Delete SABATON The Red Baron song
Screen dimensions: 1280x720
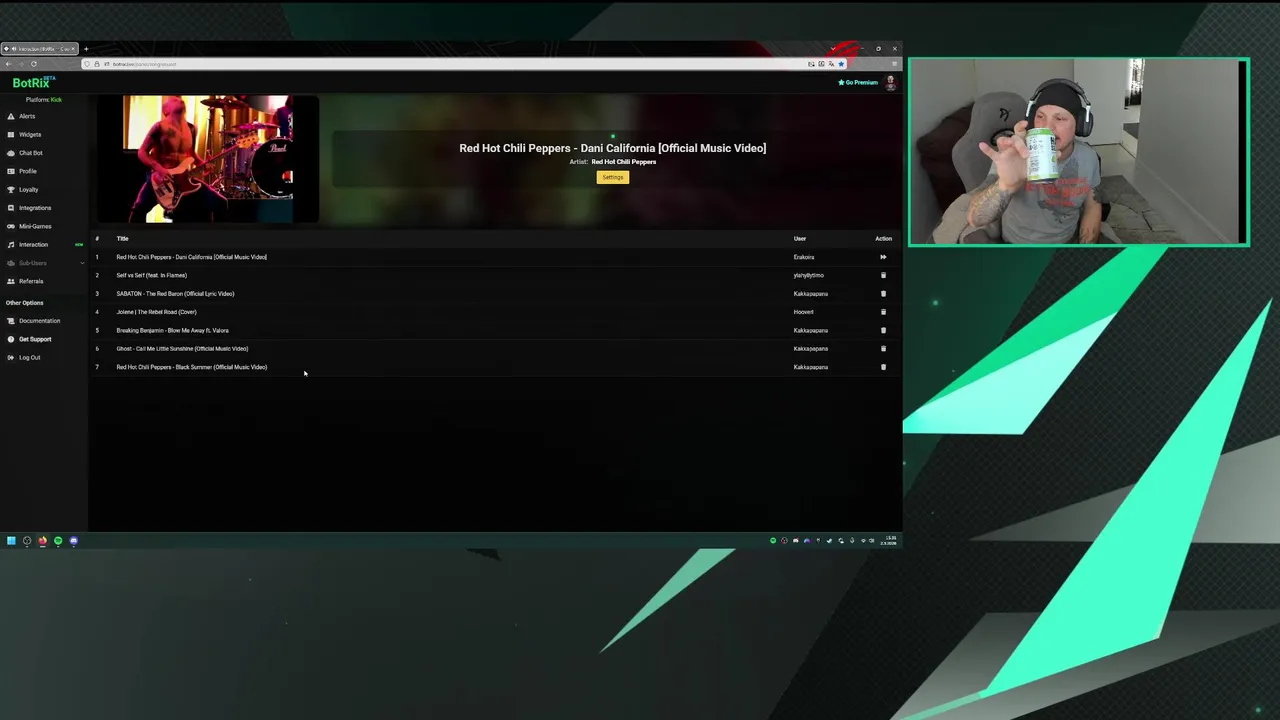click(883, 293)
